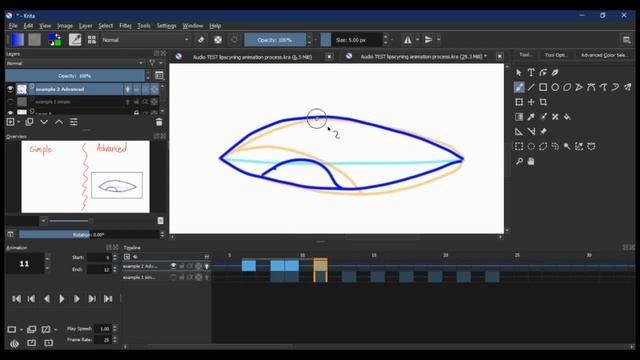
Task: Select the Assistant tool triangle icon
Action: [x=519, y=131]
